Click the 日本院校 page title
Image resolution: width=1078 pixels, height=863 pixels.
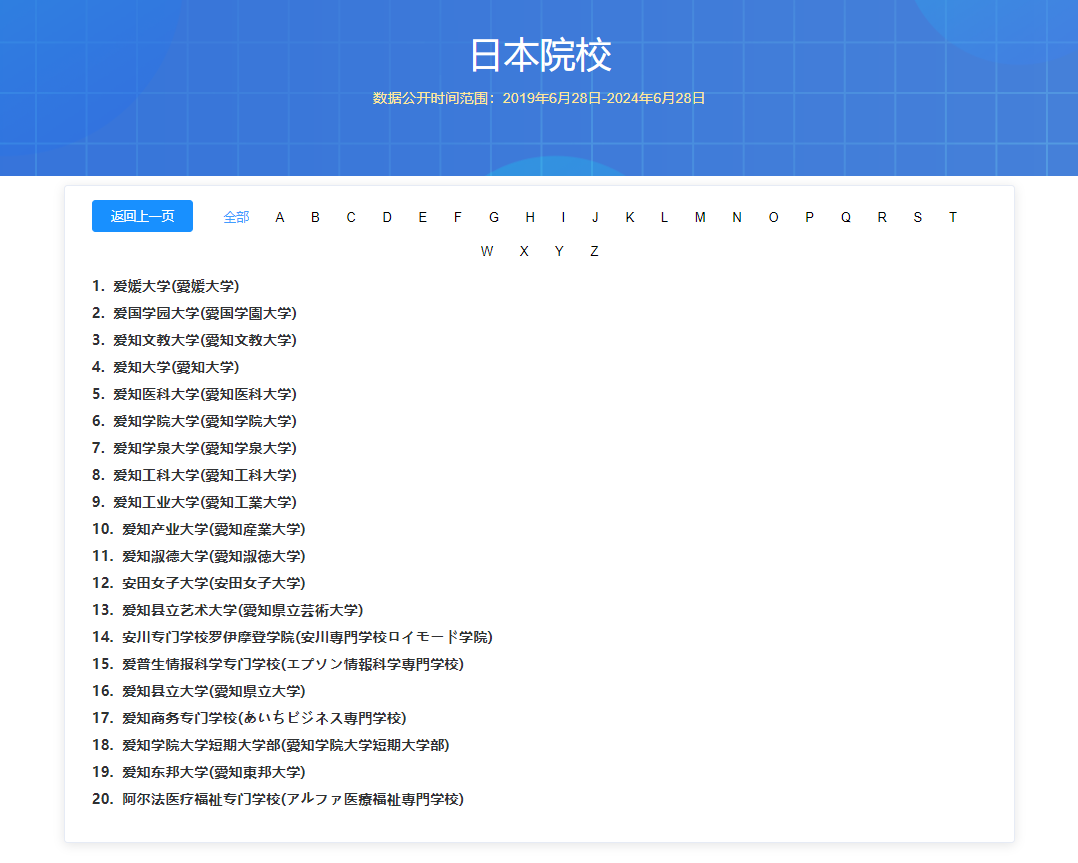540,55
